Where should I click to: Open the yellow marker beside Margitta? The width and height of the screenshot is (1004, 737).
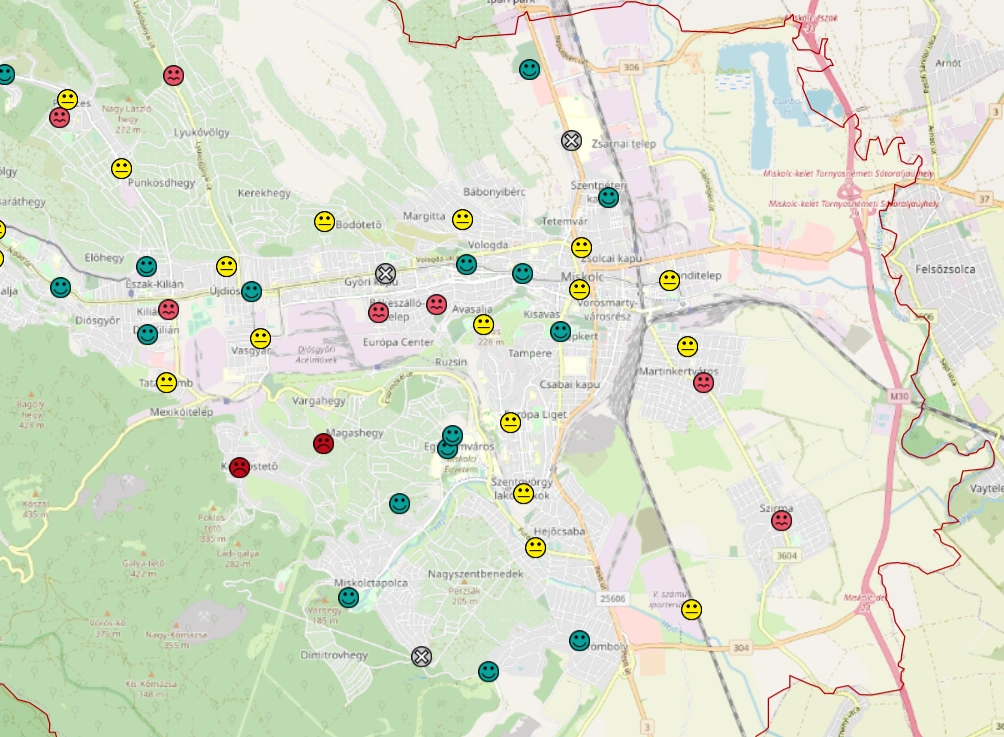pyautogui.click(x=462, y=219)
